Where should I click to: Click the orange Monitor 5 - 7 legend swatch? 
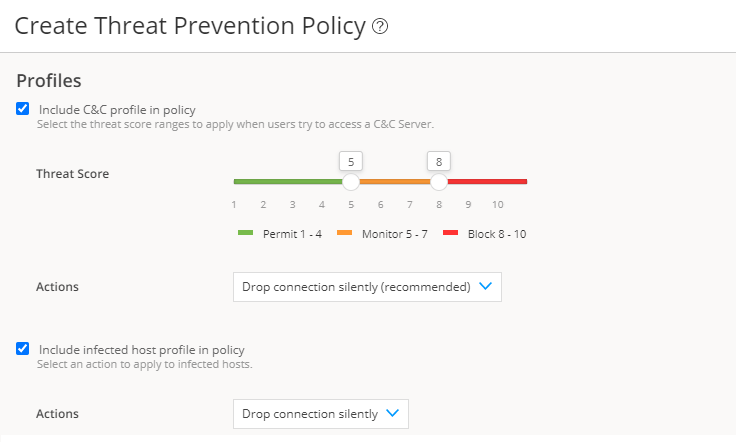(345, 233)
